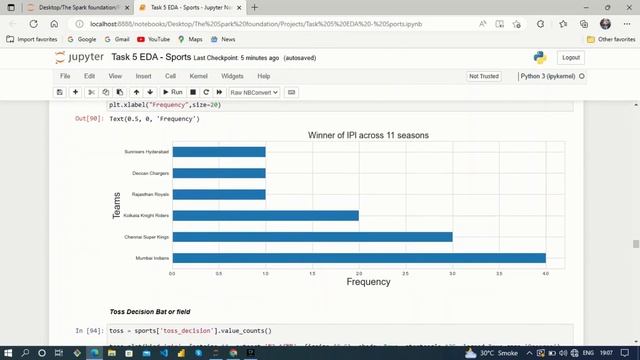Viewport: 640px width, 360px height.
Task: Open Task View on the taskbar
Action: coord(59,353)
